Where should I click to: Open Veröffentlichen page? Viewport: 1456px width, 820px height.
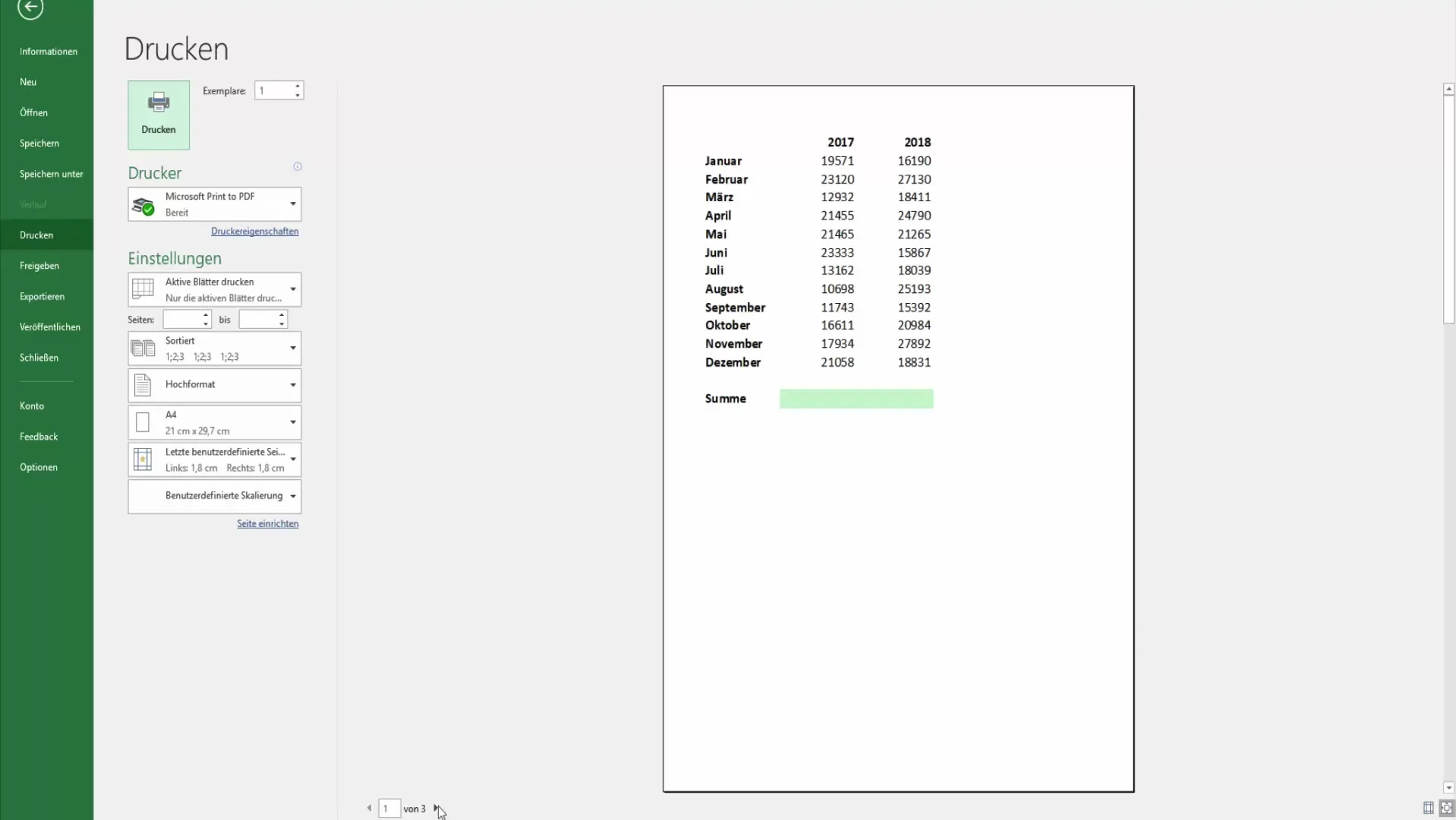point(50,327)
